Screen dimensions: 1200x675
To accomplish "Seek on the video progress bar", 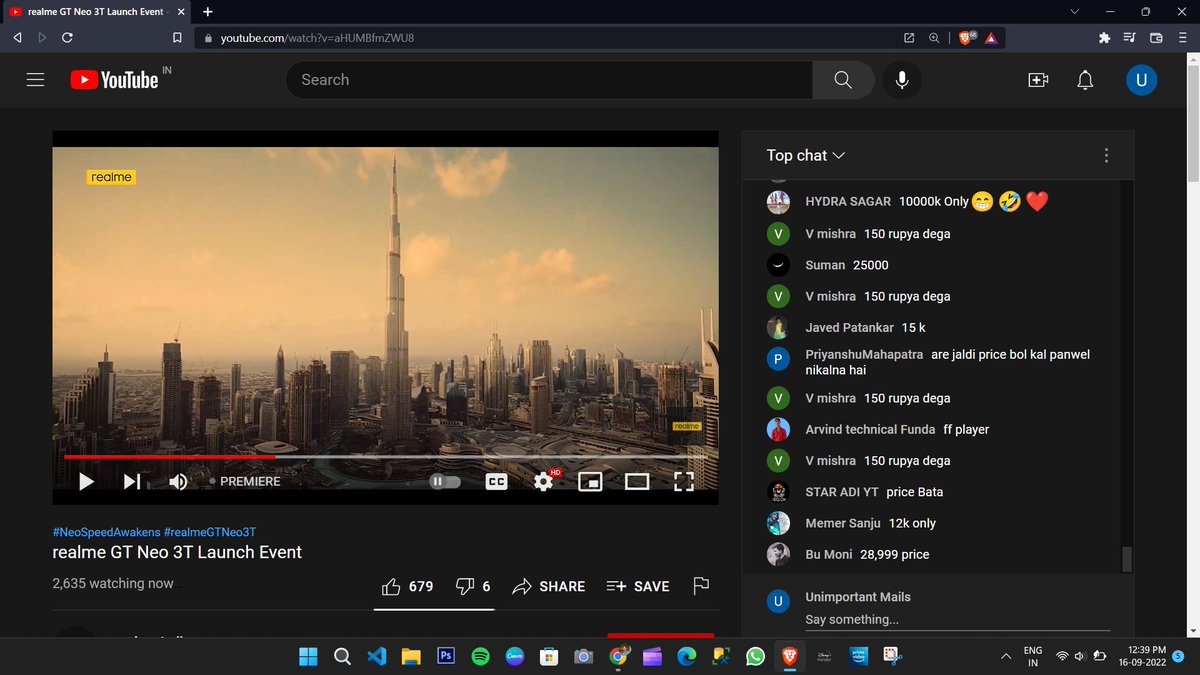I will (385, 457).
